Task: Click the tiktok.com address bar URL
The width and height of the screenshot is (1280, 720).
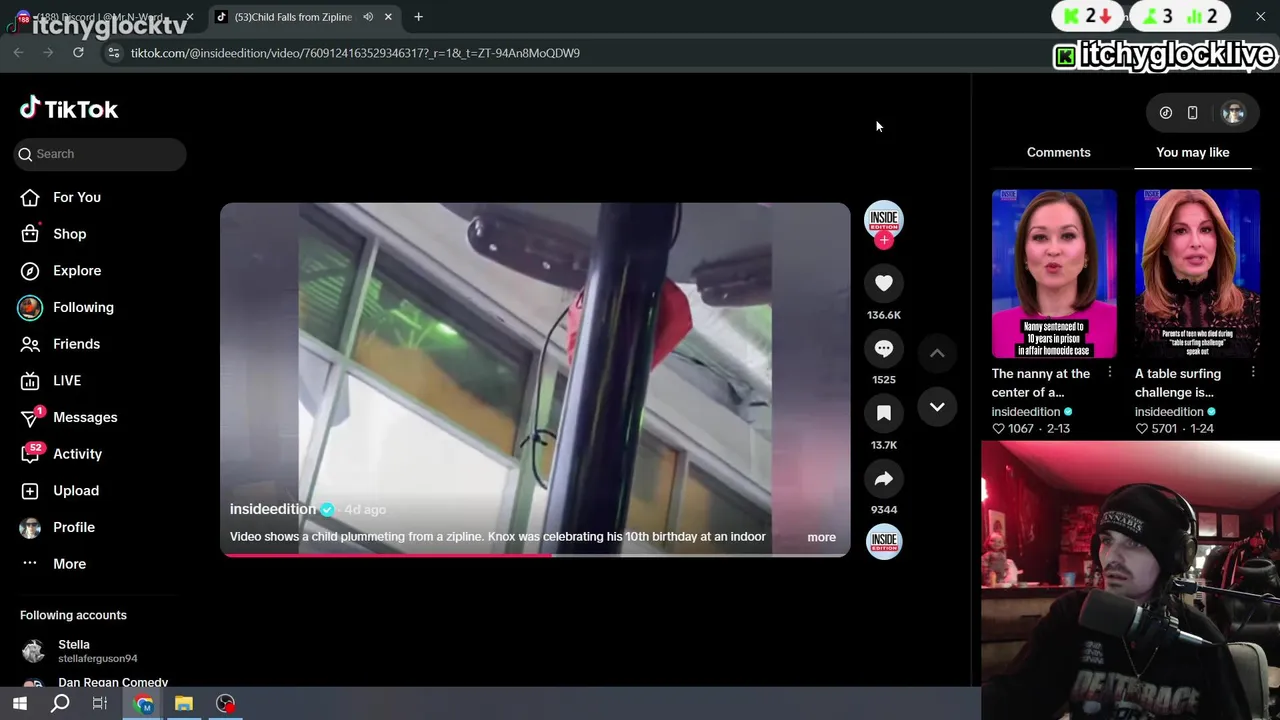Action: coord(355,53)
